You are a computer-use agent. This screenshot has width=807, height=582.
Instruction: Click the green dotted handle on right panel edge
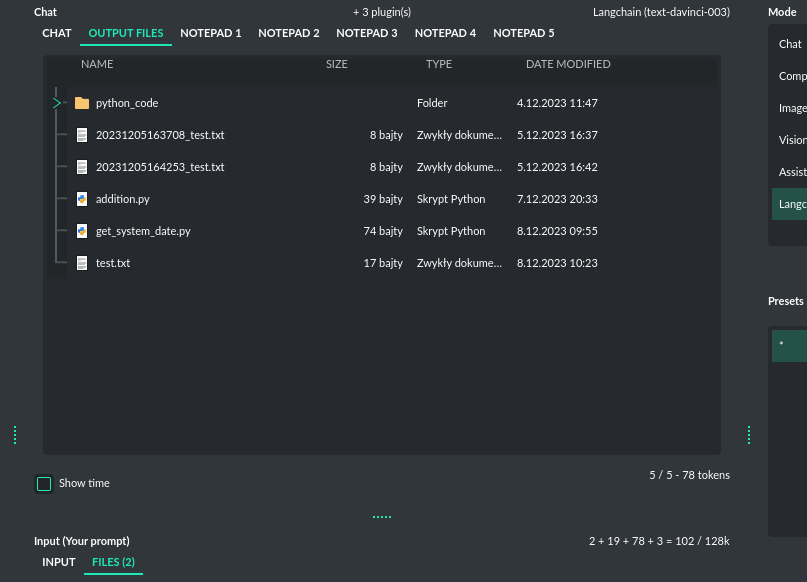[748, 434]
